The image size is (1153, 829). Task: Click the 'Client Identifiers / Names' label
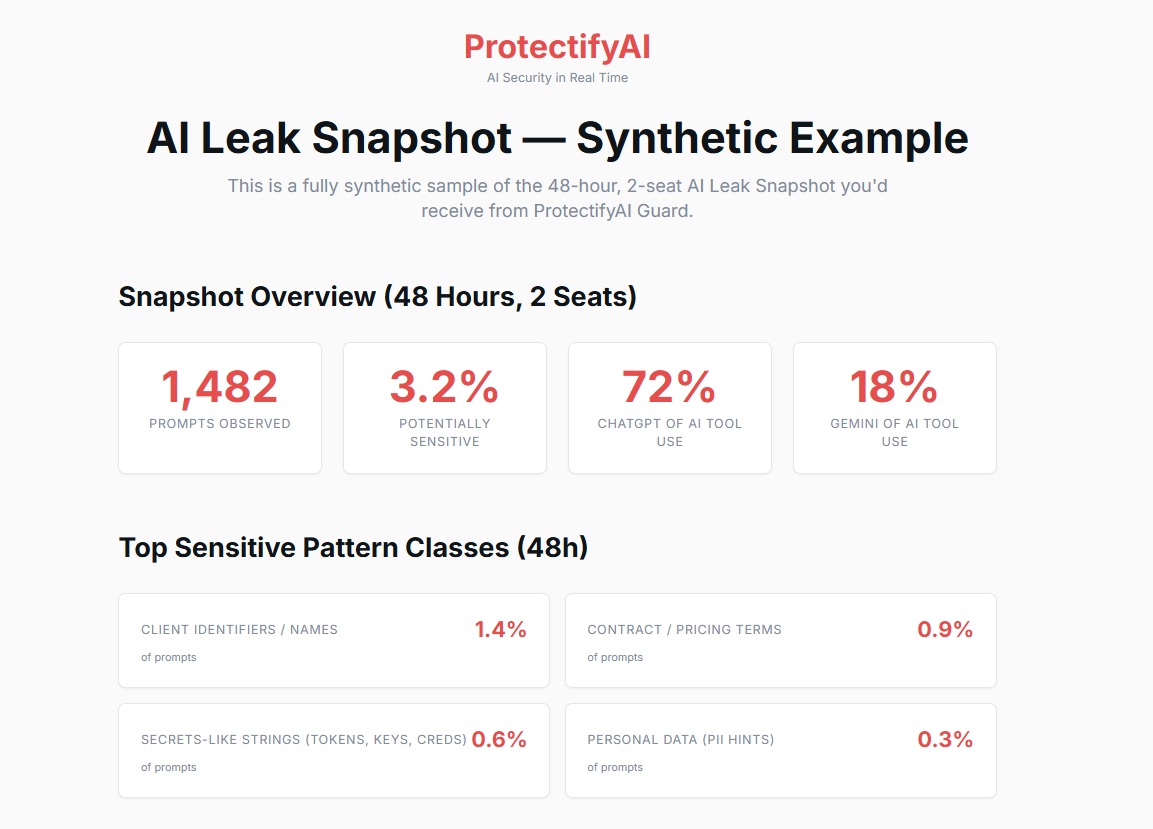239,630
